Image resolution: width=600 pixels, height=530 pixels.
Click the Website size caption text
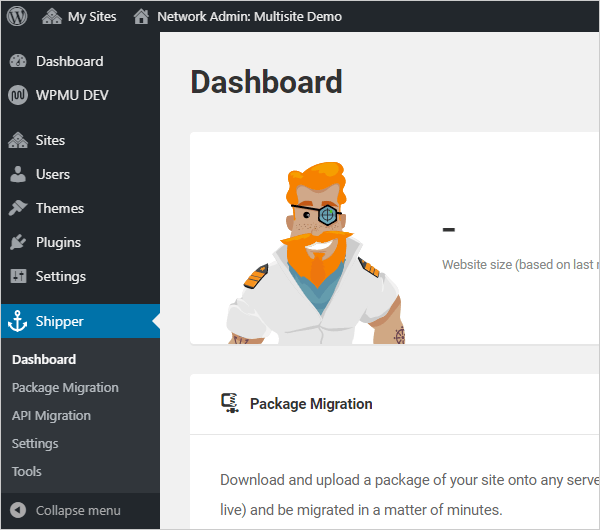click(520, 264)
